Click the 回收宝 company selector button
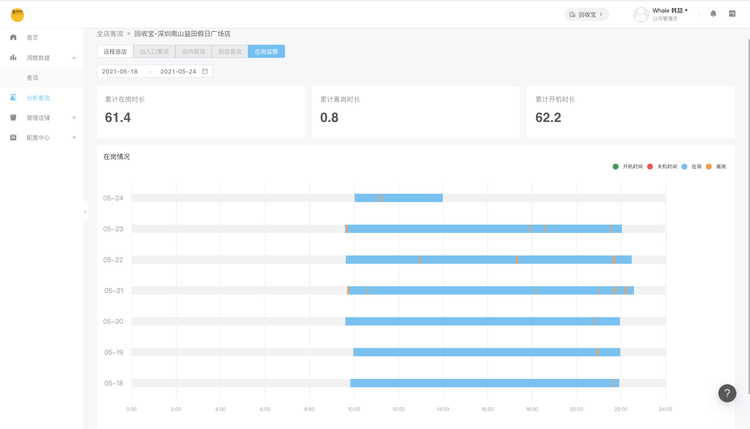Screen dimensions: 750x429 (586, 14)
